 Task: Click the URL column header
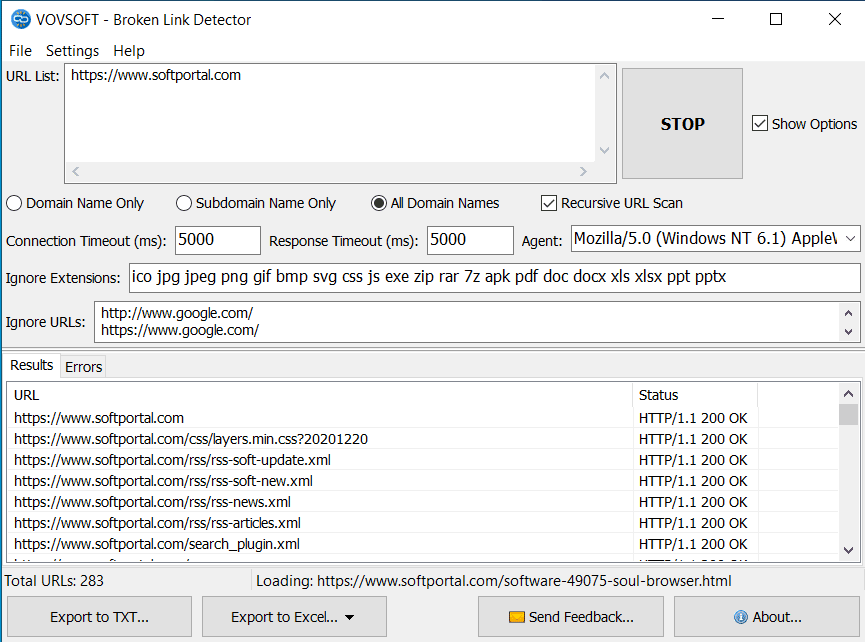320,395
